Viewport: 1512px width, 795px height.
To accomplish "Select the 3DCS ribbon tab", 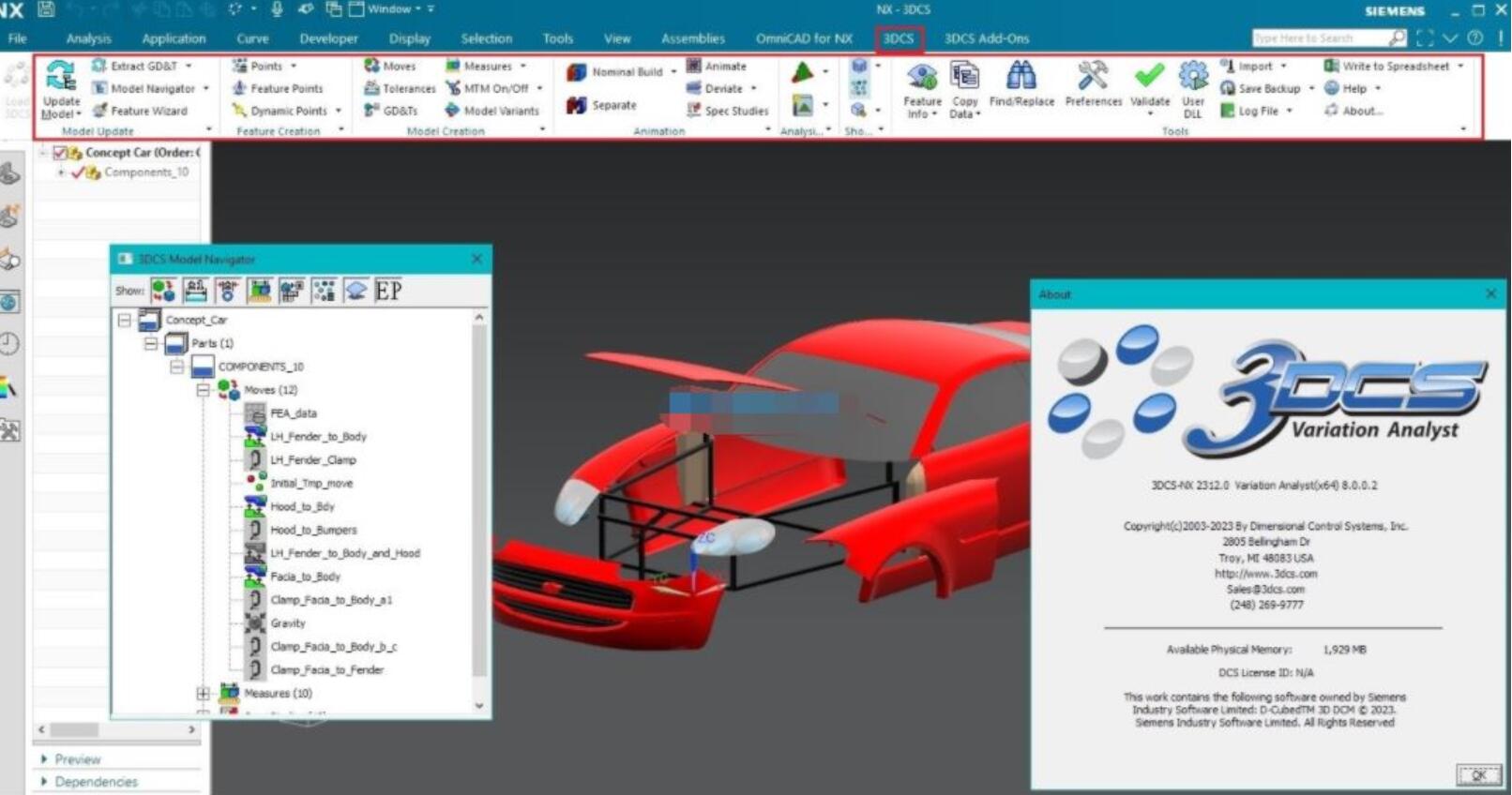I will [x=899, y=38].
